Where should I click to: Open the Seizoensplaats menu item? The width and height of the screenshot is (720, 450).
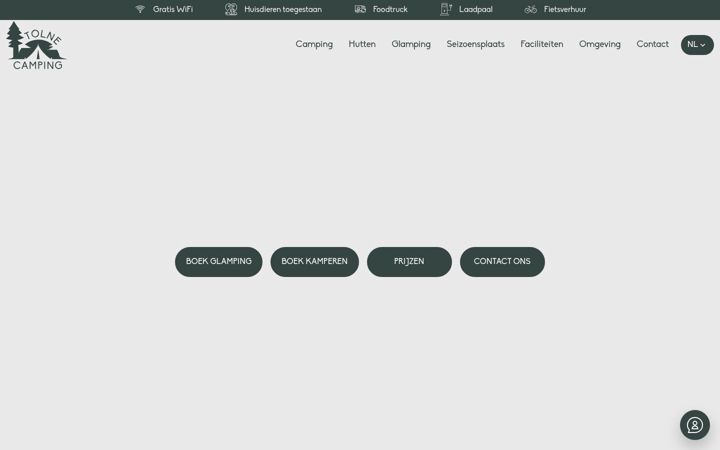[475, 45]
